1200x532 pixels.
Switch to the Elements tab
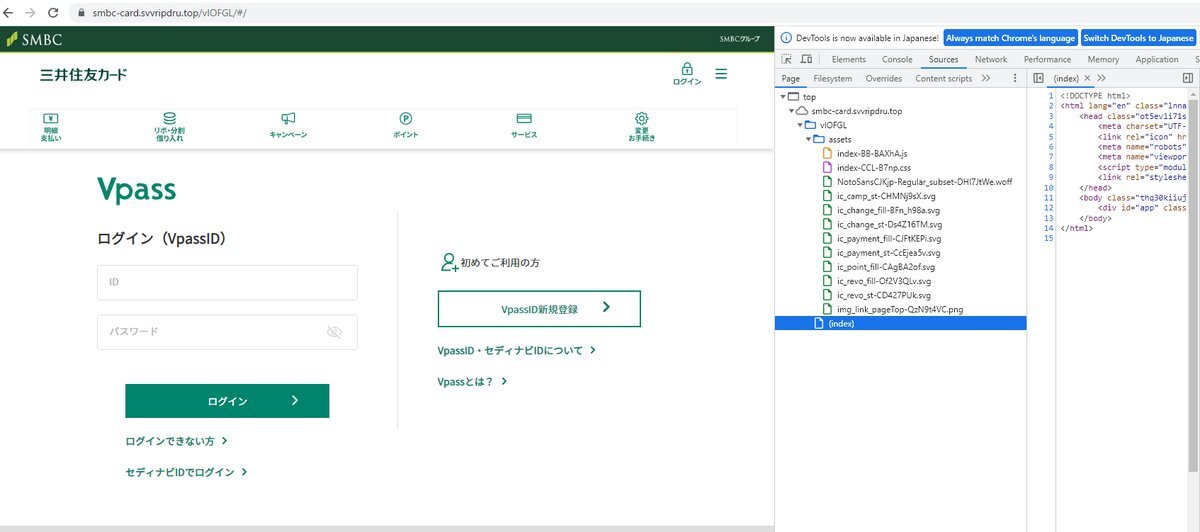click(x=848, y=60)
